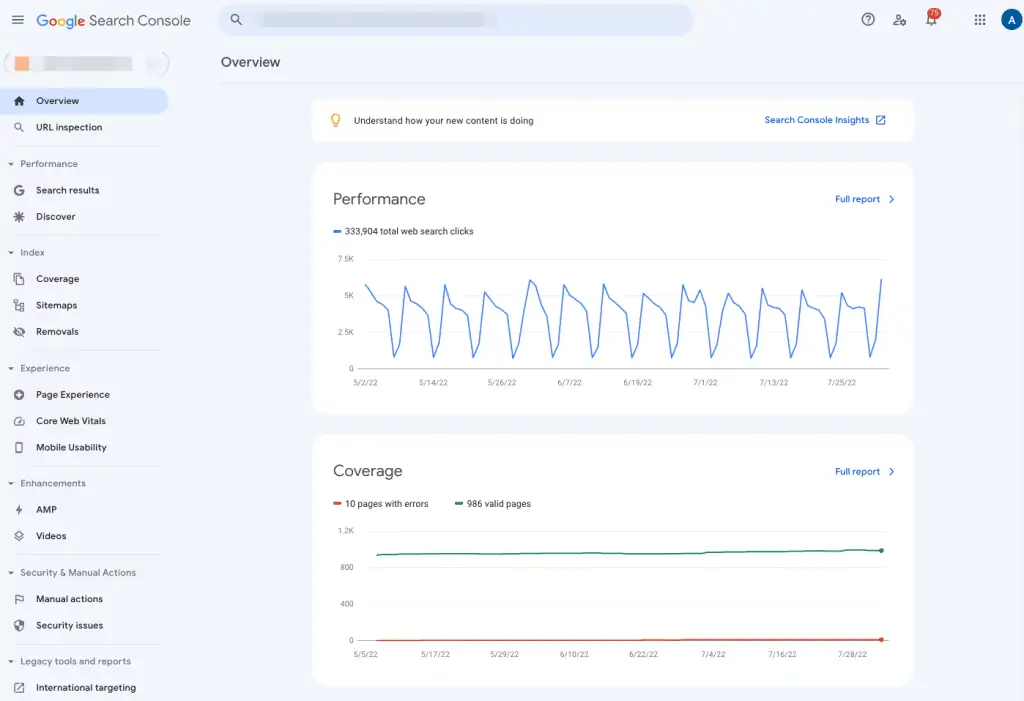Toggle the total web search clicks metric
Viewport: 1024px width, 701px height.
point(403,230)
